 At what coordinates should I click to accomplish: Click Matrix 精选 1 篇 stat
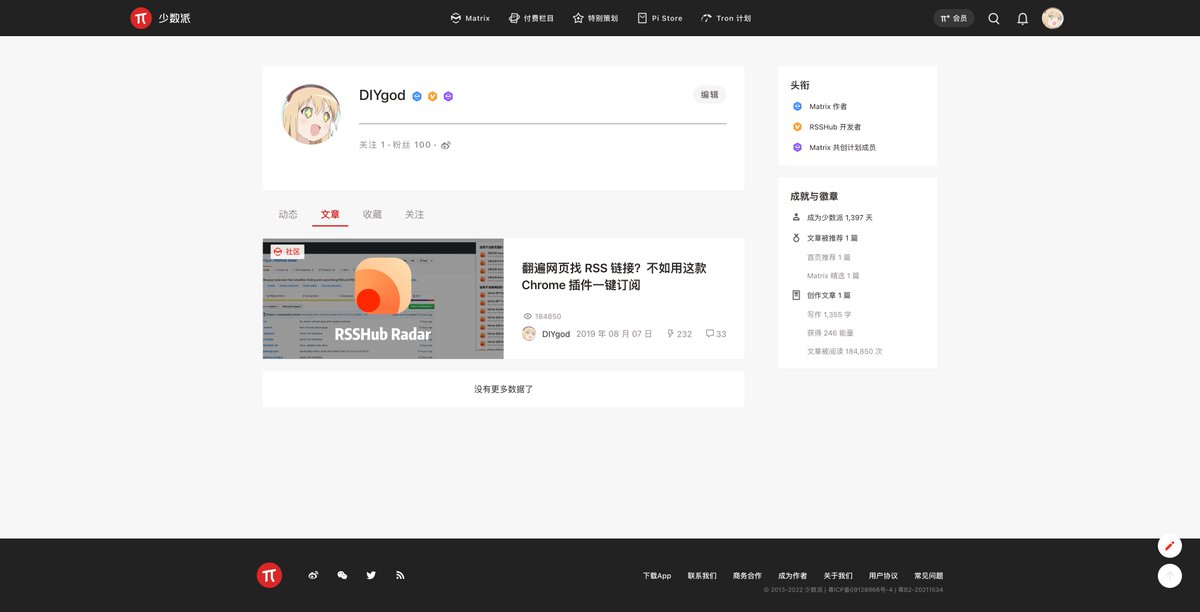[x=833, y=275]
